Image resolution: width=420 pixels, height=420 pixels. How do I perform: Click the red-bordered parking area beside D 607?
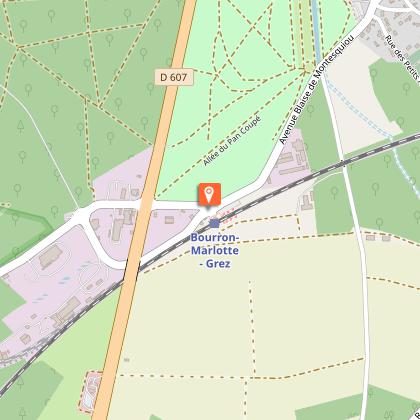89,392
